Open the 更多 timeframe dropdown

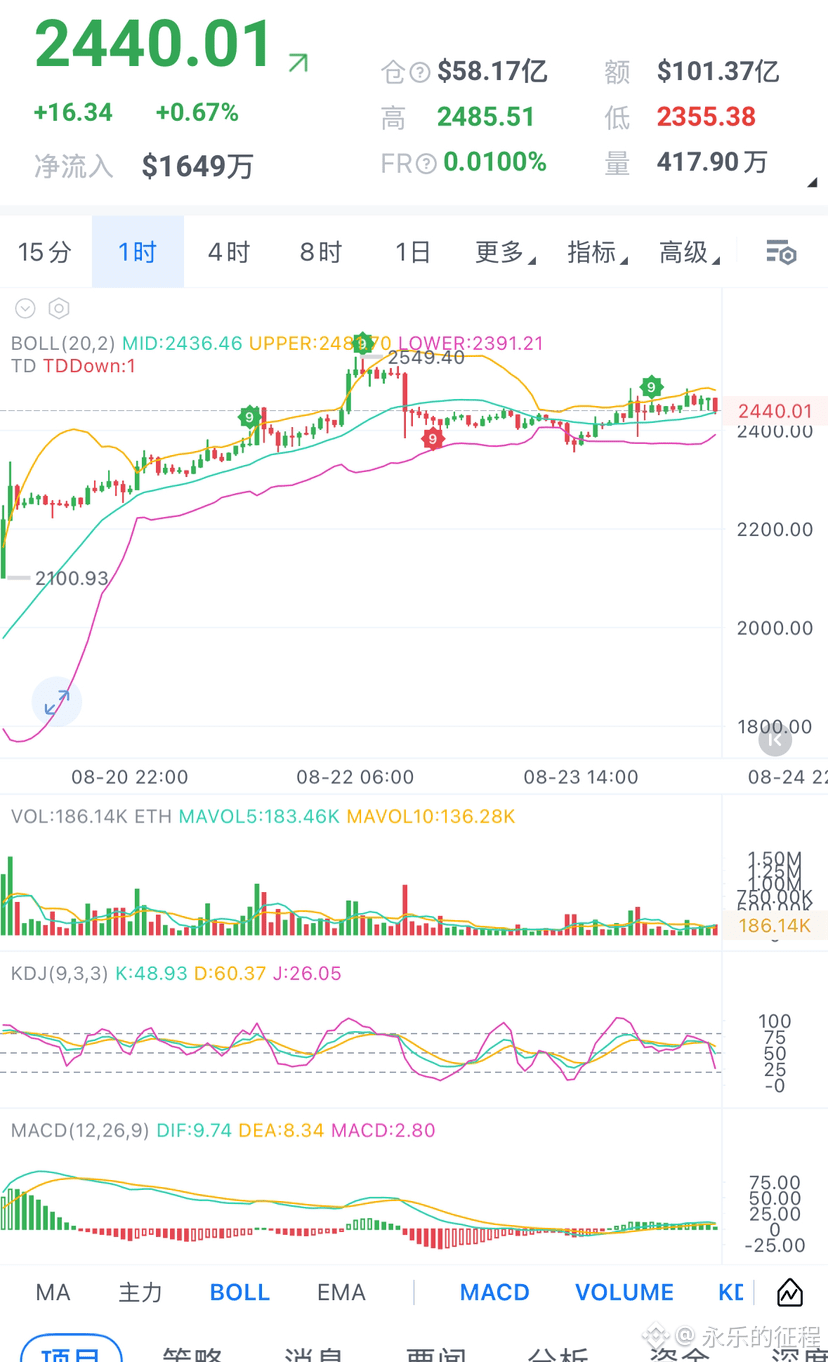tap(505, 252)
